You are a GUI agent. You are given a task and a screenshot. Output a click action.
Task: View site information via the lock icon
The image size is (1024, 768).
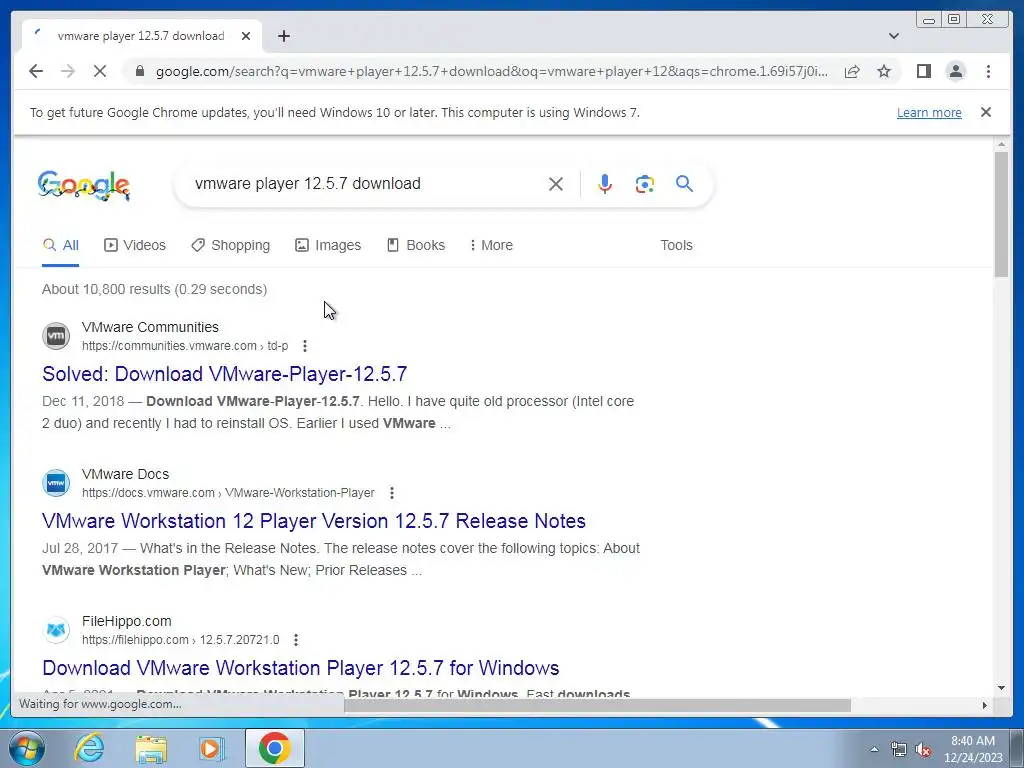139,71
